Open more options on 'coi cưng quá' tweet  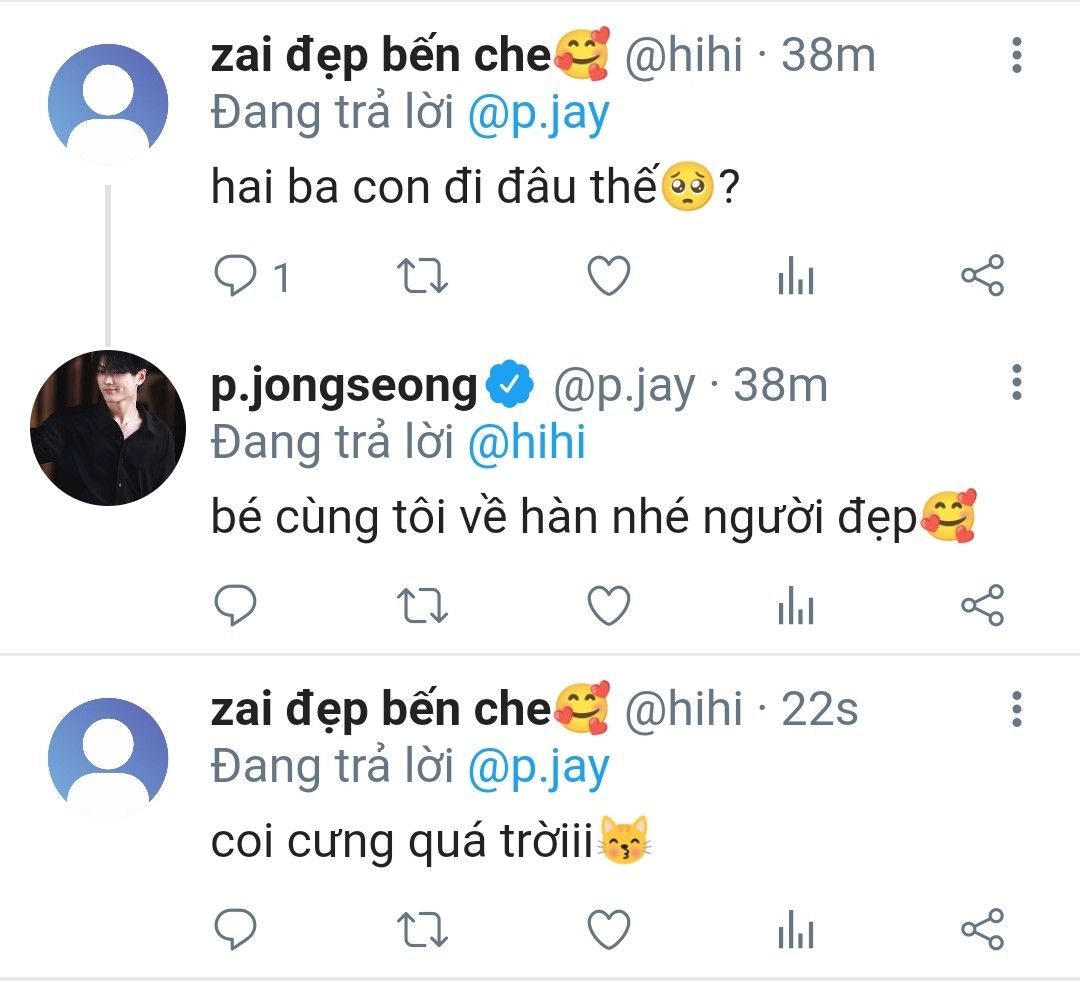(1017, 708)
